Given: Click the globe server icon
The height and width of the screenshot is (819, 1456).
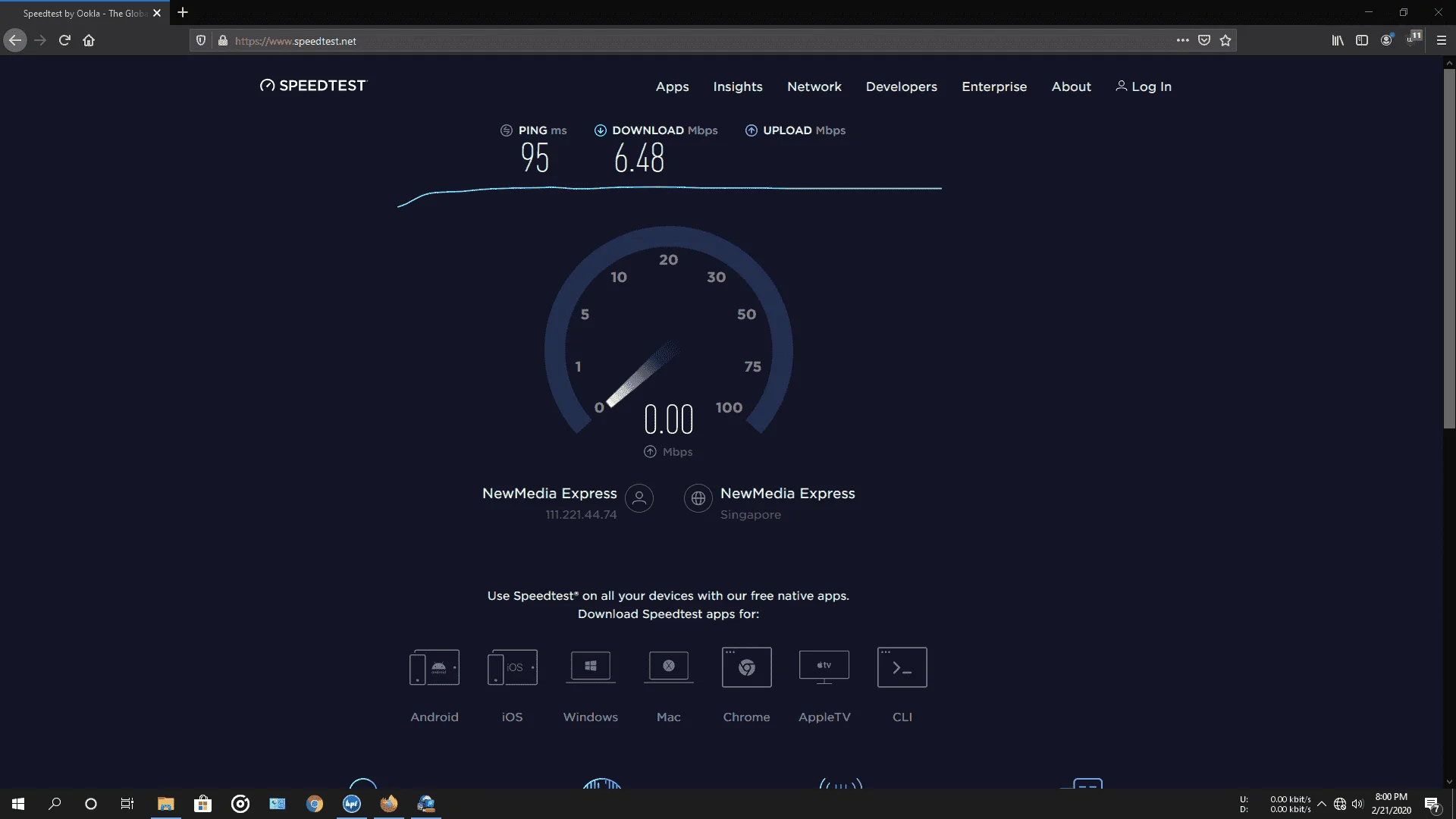Looking at the screenshot, I should (698, 498).
